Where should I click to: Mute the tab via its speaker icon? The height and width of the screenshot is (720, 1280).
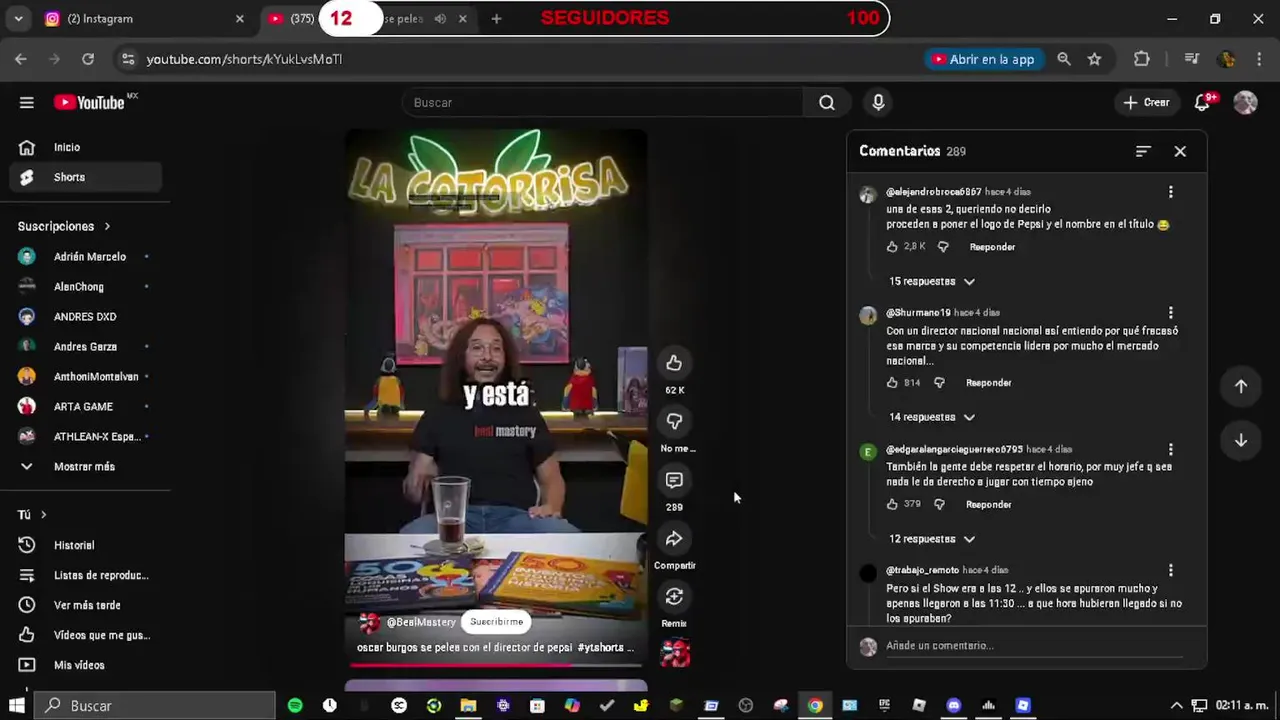coord(440,19)
